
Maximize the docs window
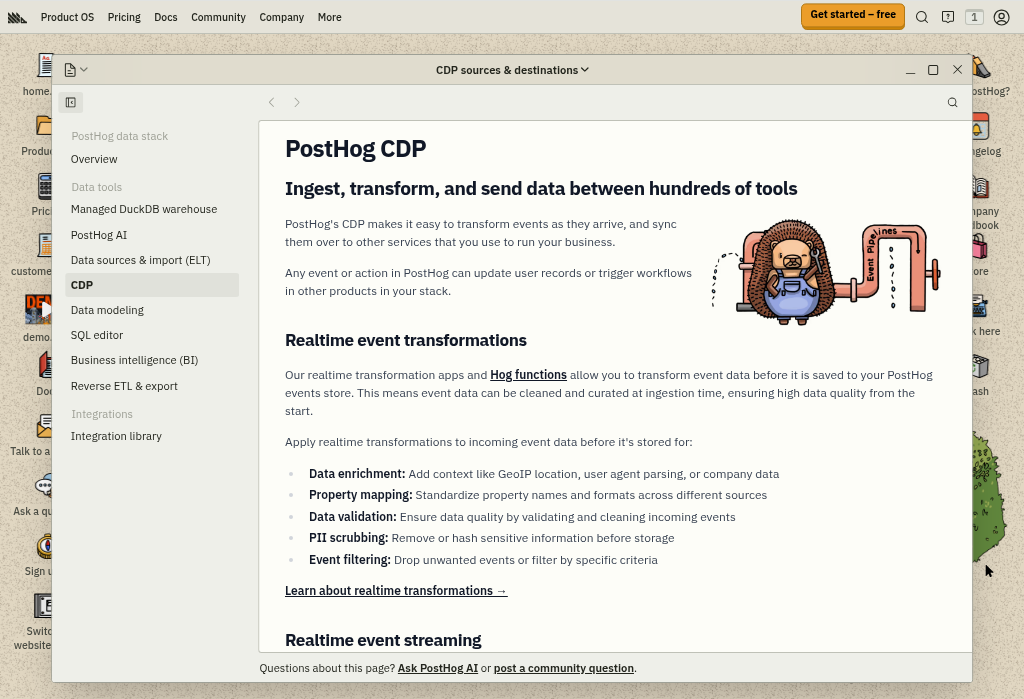point(933,70)
